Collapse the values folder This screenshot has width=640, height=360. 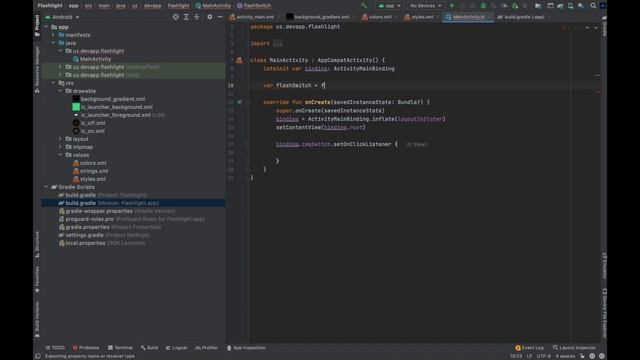pos(61,155)
